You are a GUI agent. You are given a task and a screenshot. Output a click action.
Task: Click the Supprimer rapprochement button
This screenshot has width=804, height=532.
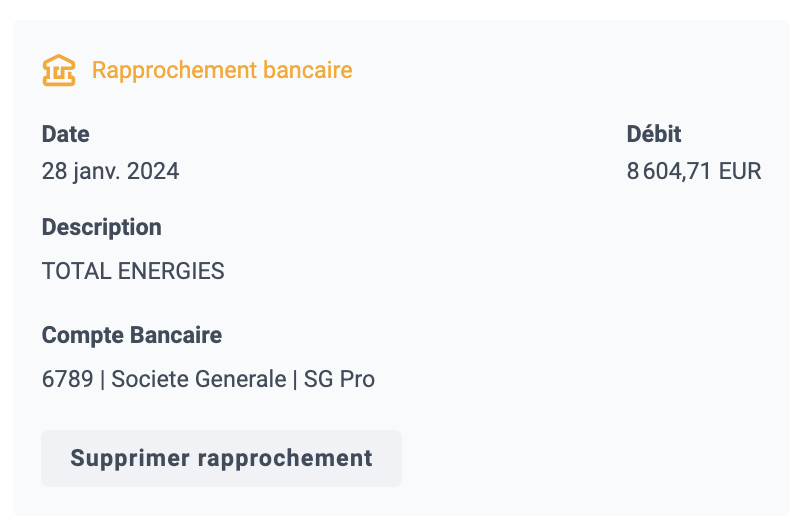222,458
